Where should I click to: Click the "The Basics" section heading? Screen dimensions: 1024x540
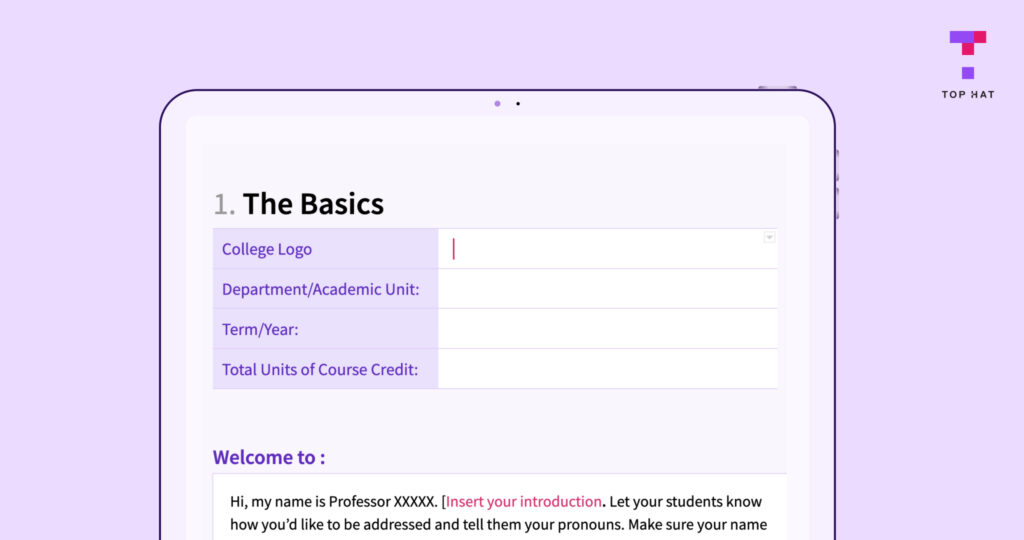click(313, 204)
